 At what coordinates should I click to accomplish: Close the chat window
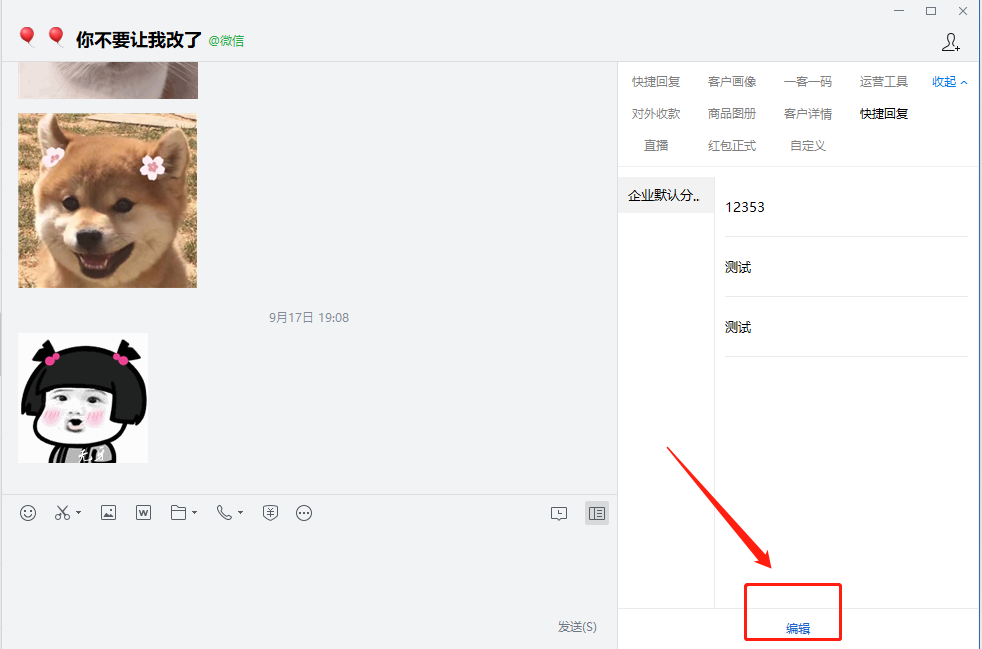tap(963, 11)
